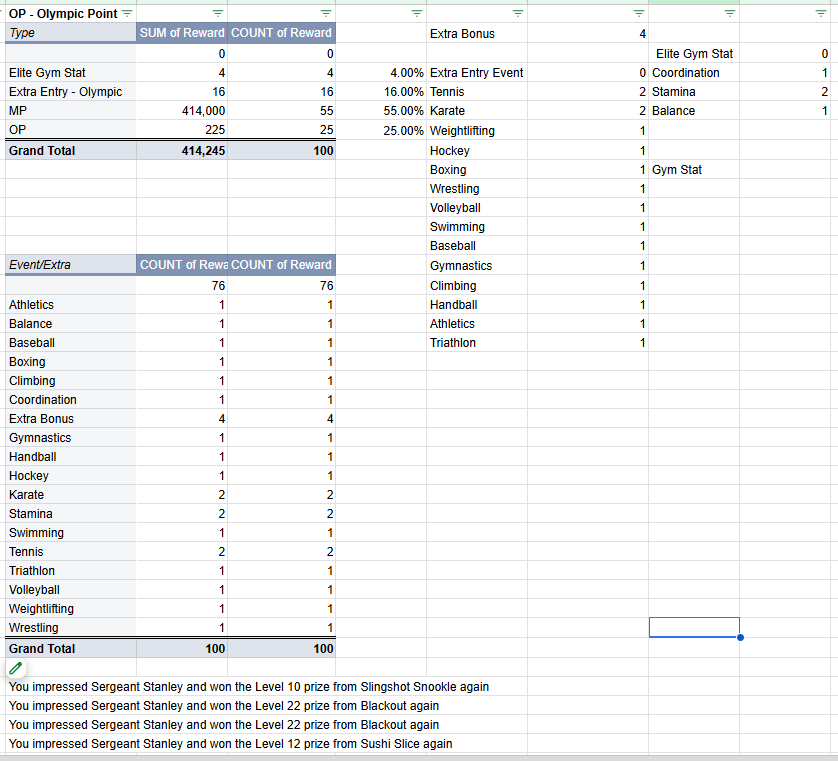The height and width of the screenshot is (761, 838).
Task: Select the empty blue-outlined active cell
Action: (694, 627)
